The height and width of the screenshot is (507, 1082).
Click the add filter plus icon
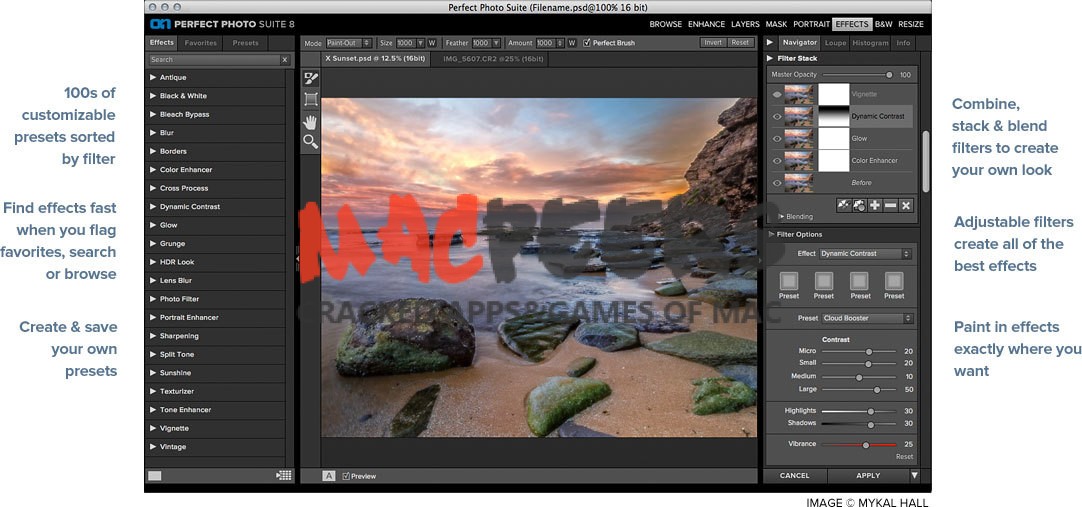(x=875, y=205)
